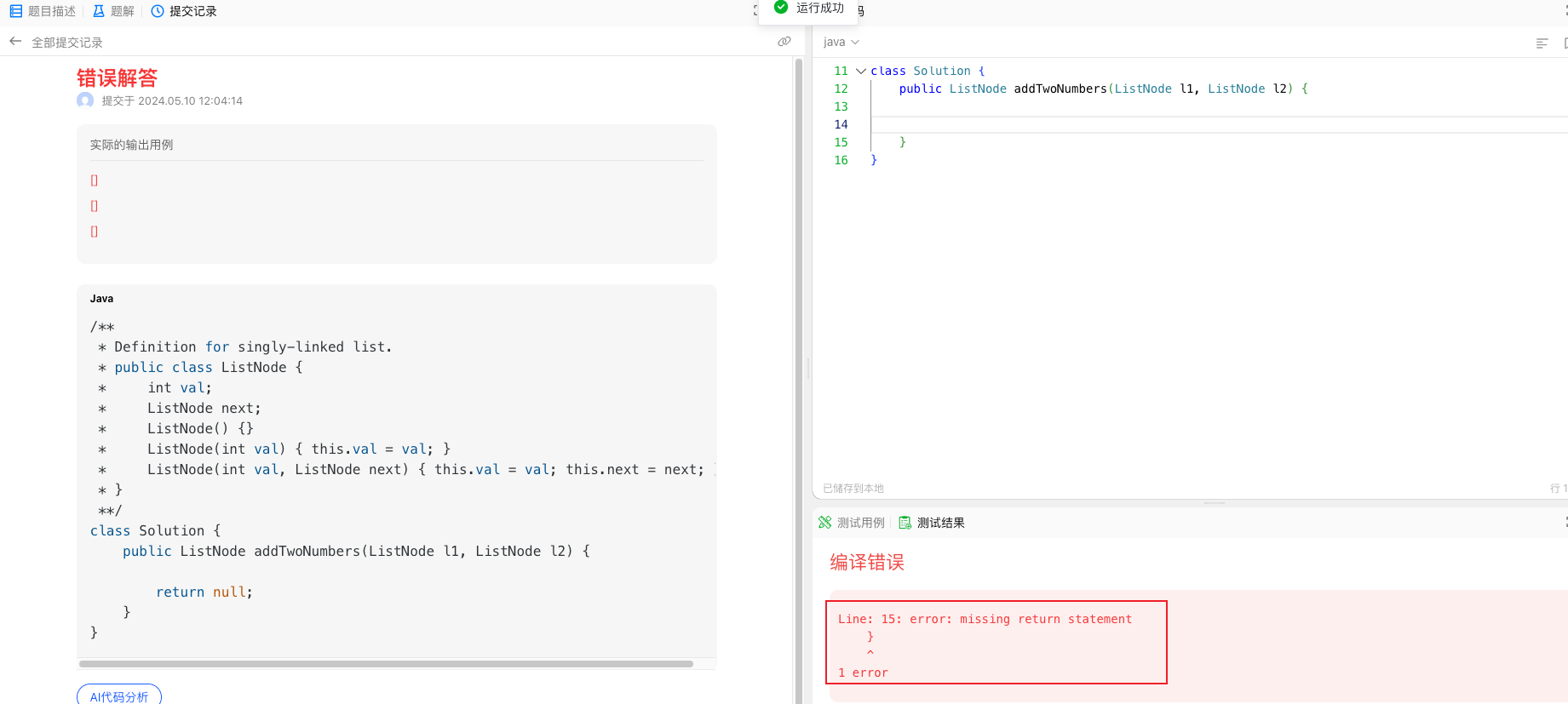Screen dimensions: 1568x704
Task: Click line number 14 in editor
Action: pyautogui.click(x=841, y=124)
